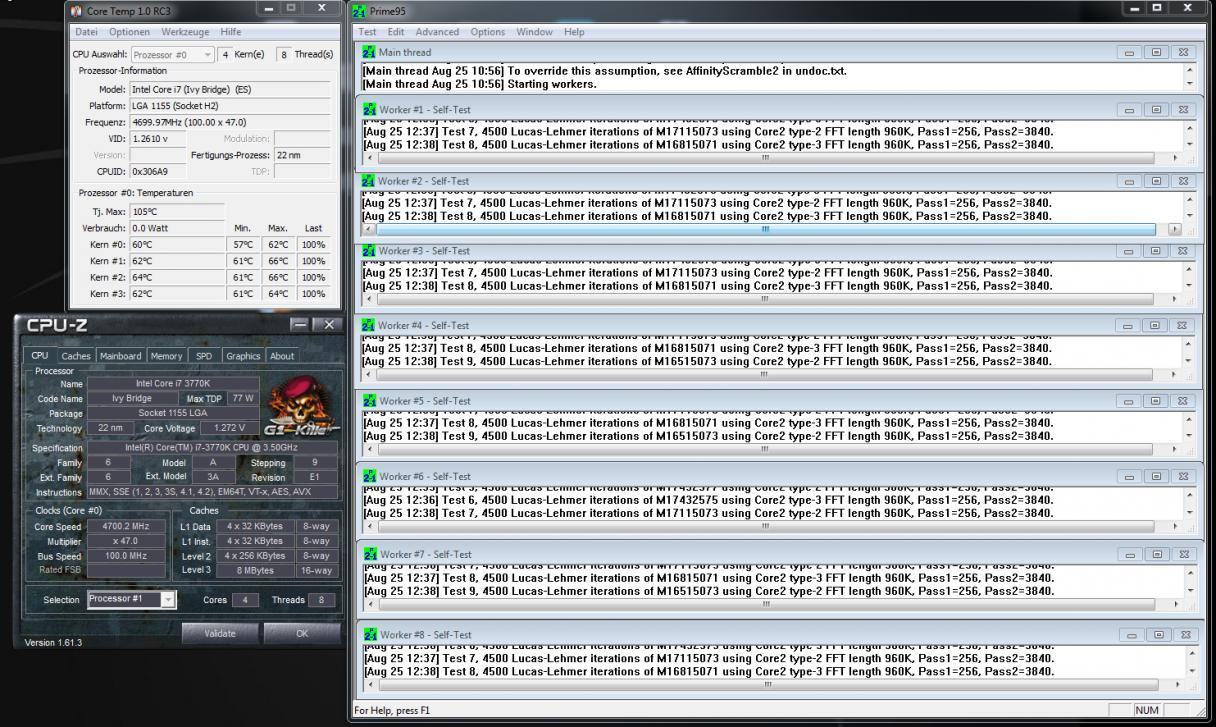Click the Level 3 cache value 8 MBytes
The height and width of the screenshot is (727, 1216).
point(255,570)
